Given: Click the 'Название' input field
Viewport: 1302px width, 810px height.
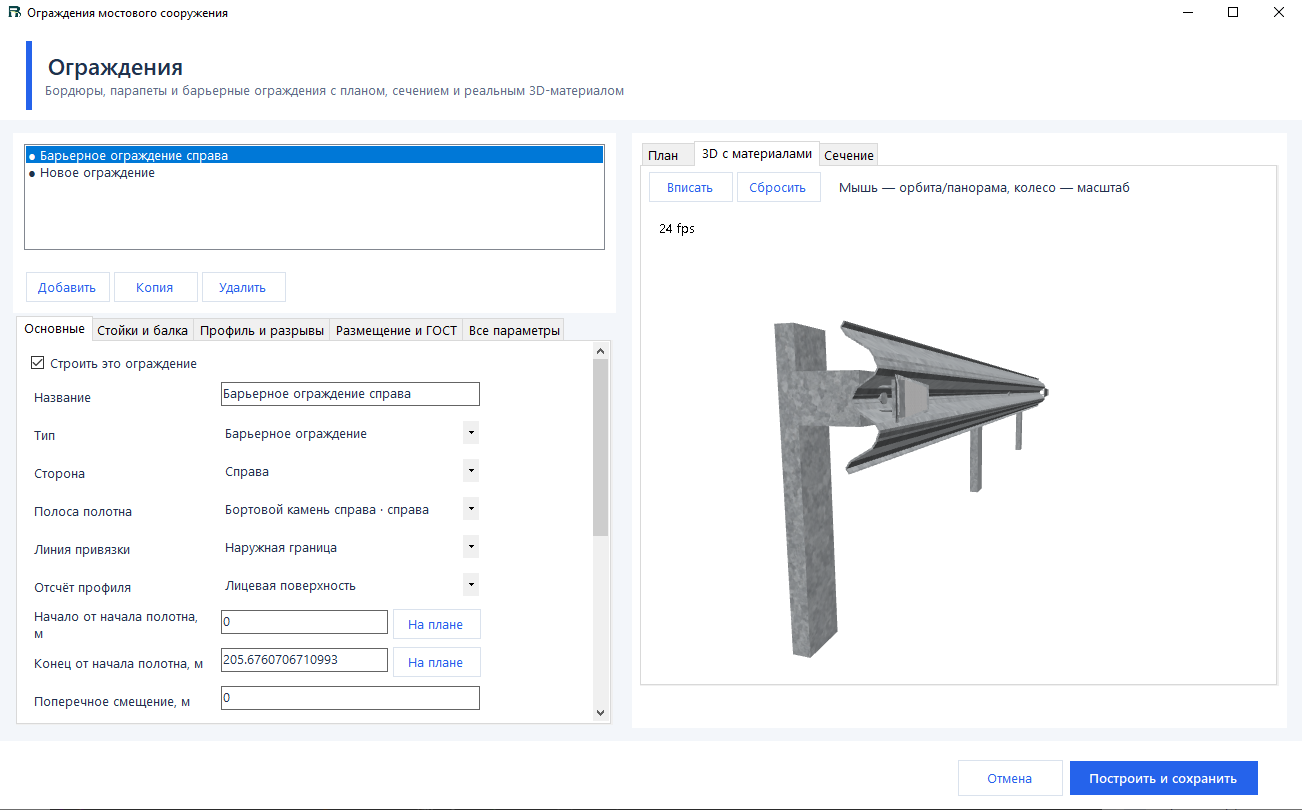Looking at the screenshot, I should coord(350,394).
